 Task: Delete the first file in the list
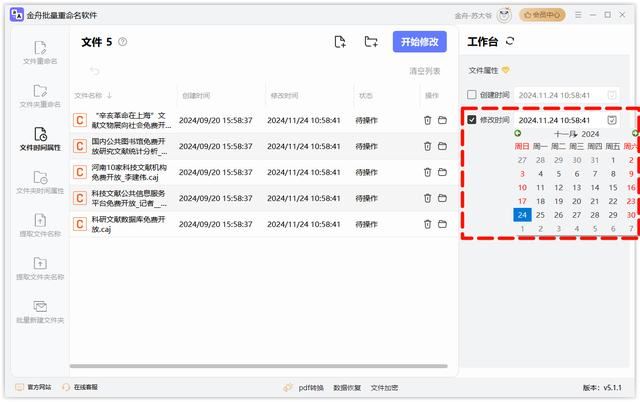pos(427,120)
